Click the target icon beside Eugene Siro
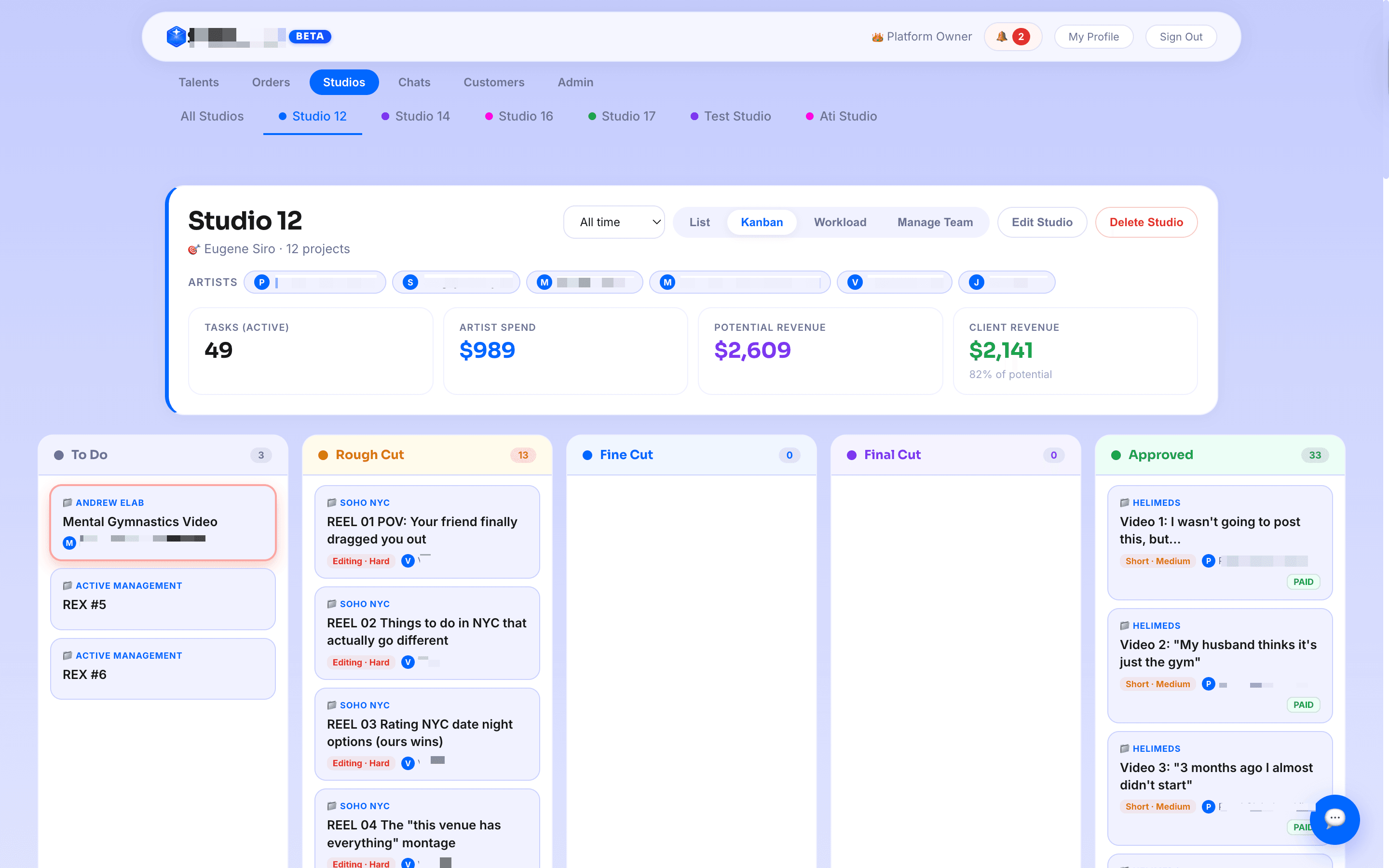This screenshot has height=868, width=1389. click(x=194, y=249)
